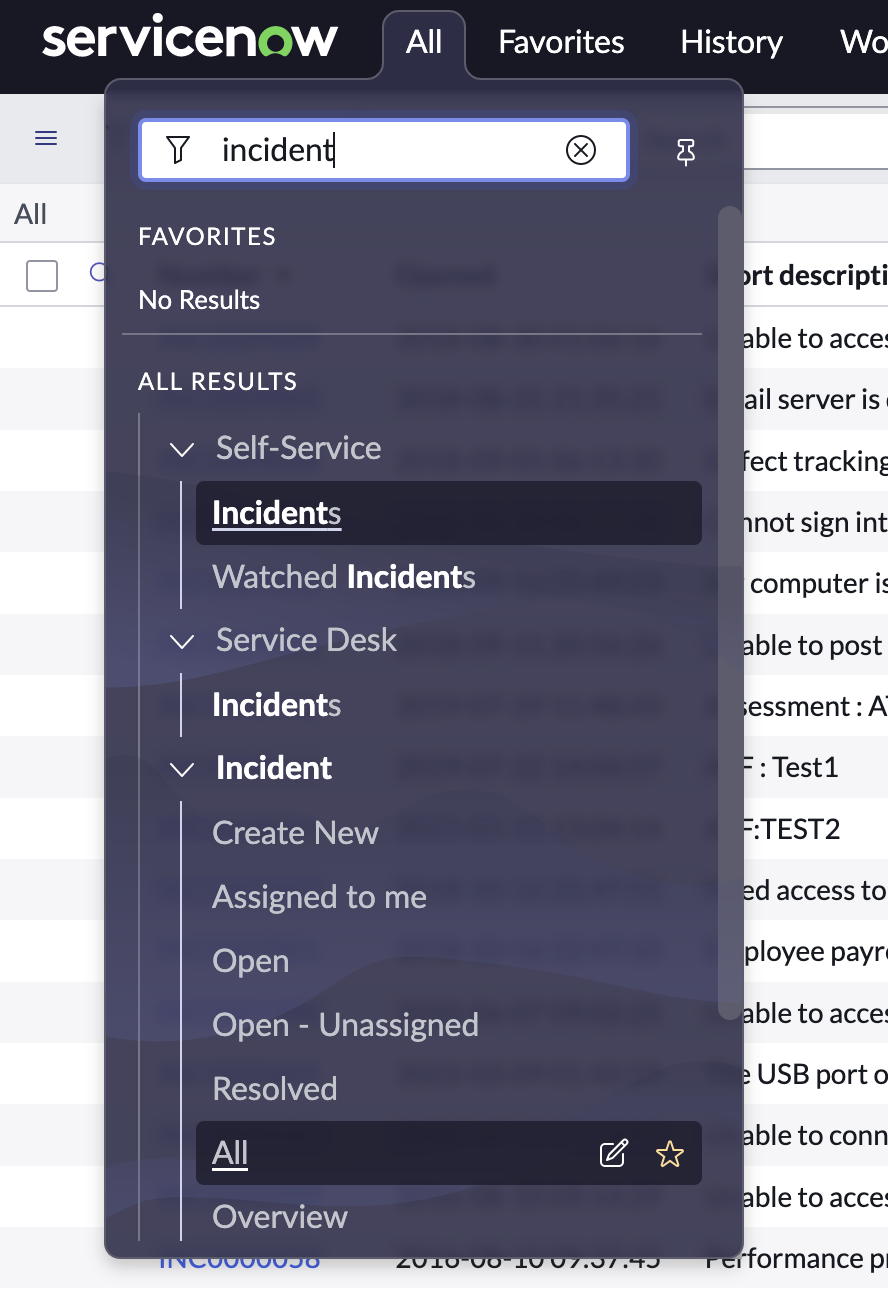Check the select-all checkbox in the list header

click(x=41, y=275)
